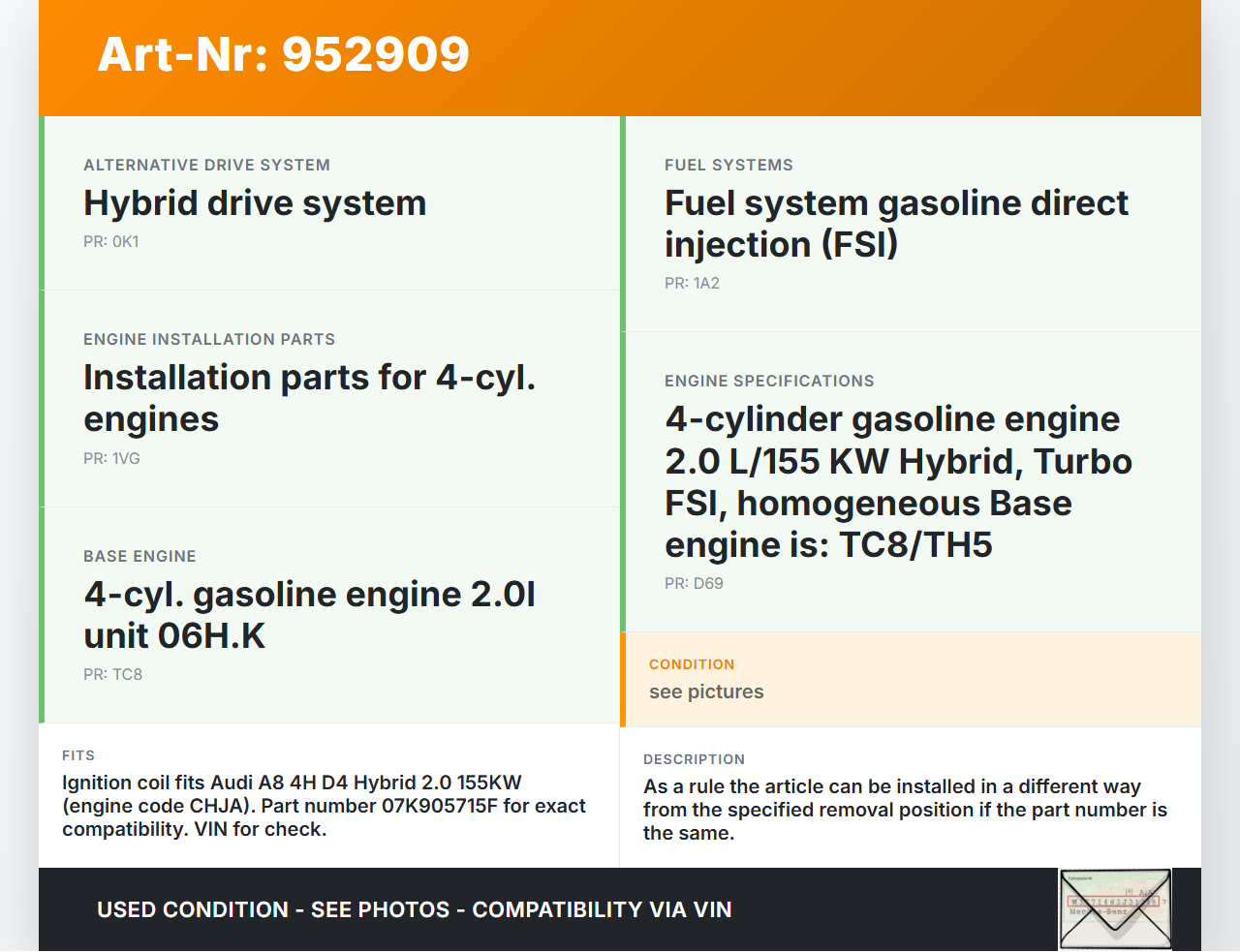Select the 4-cyl. gasoline engine 2.0l heading
The height and width of the screenshot is (952, 1240).
(x=310, y=615)
